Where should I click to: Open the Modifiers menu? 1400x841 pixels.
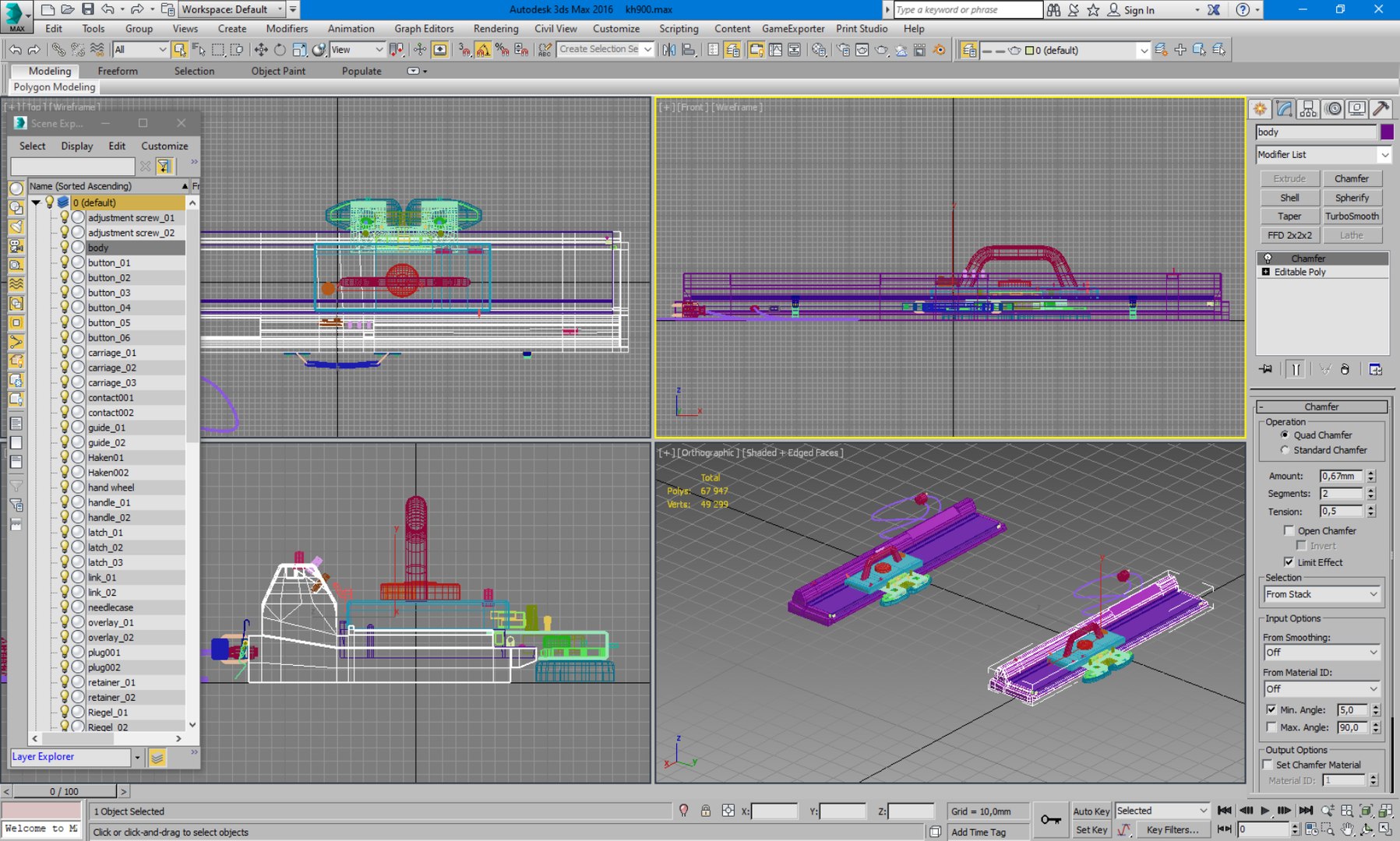[287, 29]
